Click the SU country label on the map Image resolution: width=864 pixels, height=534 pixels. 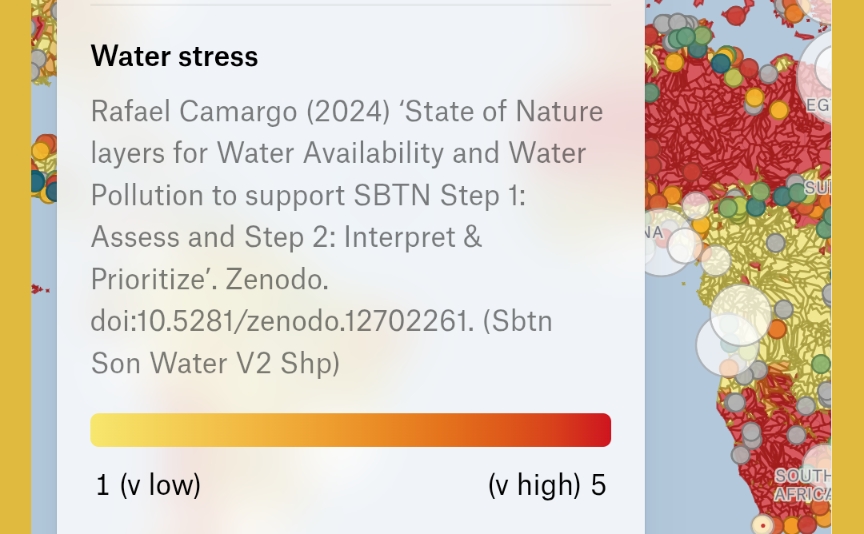[817, 187]
